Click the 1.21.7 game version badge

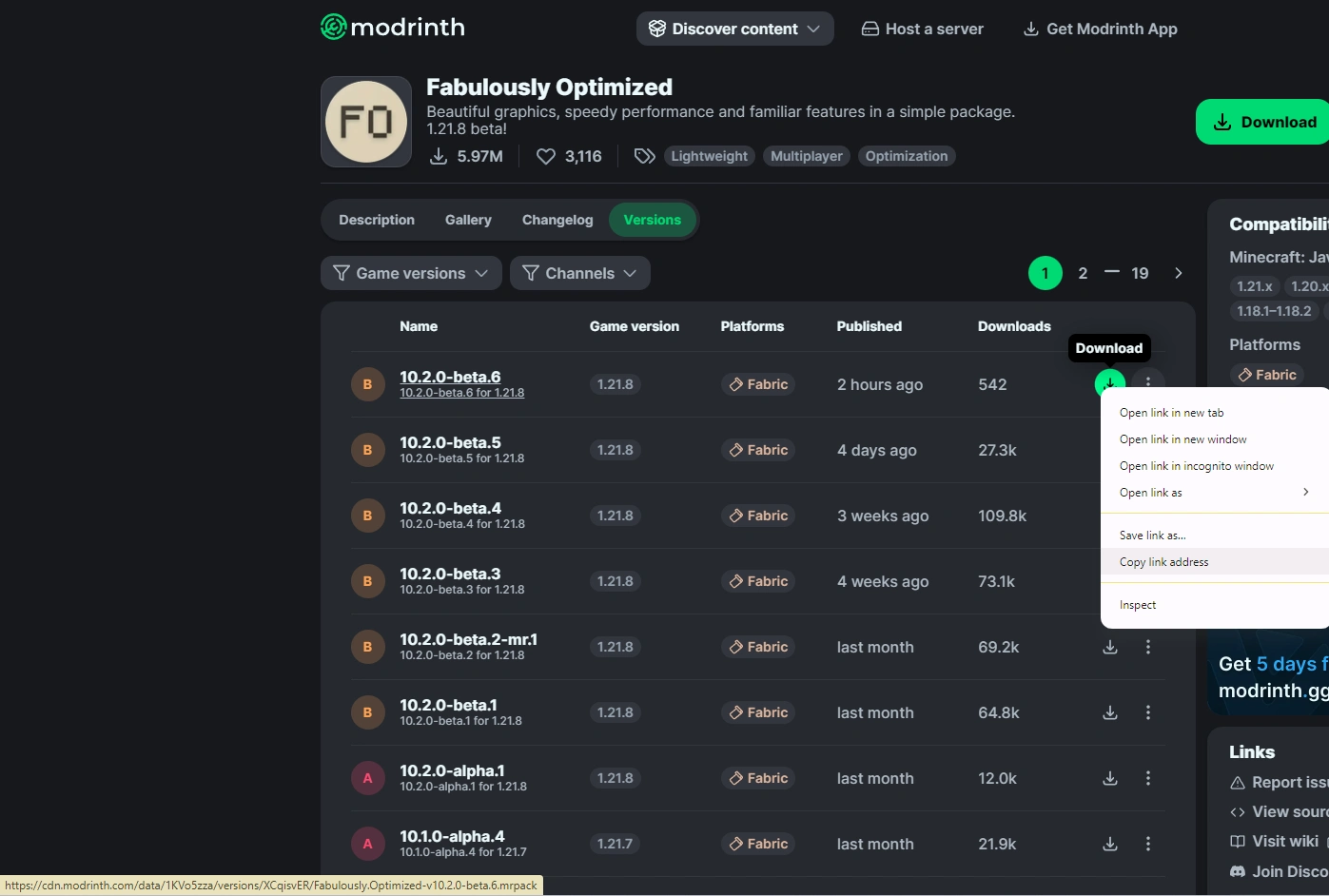(615, 844)
